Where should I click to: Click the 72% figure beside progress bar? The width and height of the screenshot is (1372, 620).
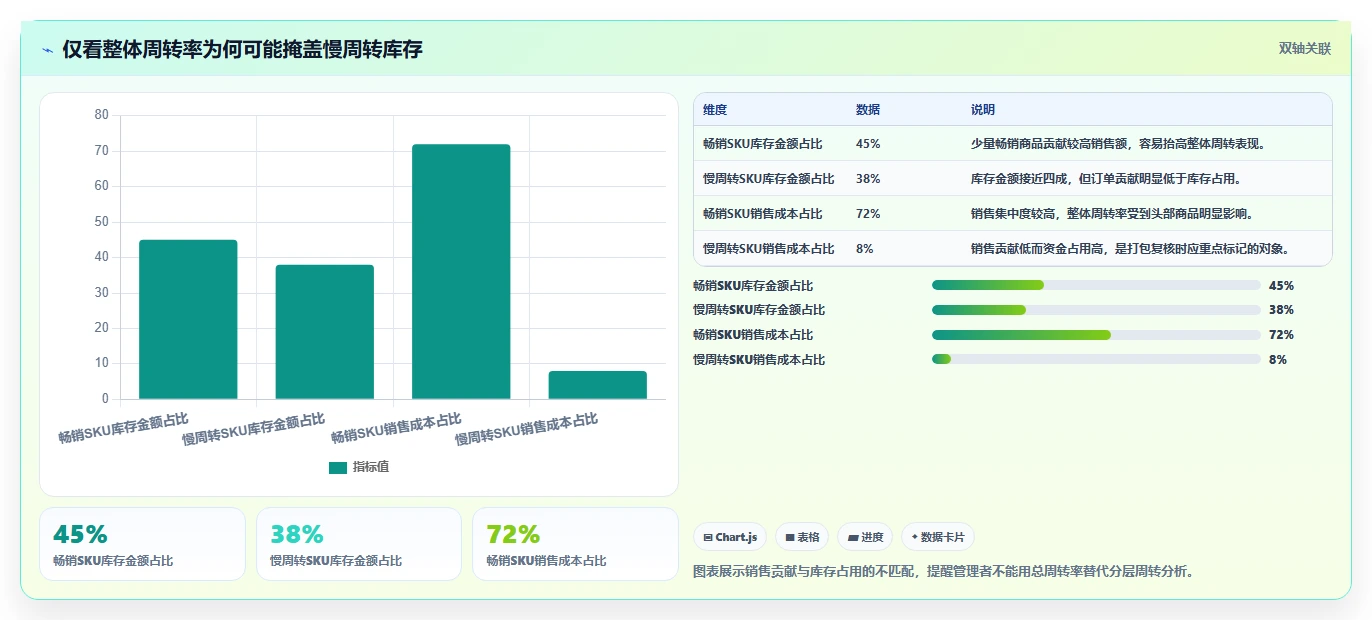(x=1281, y=335)
